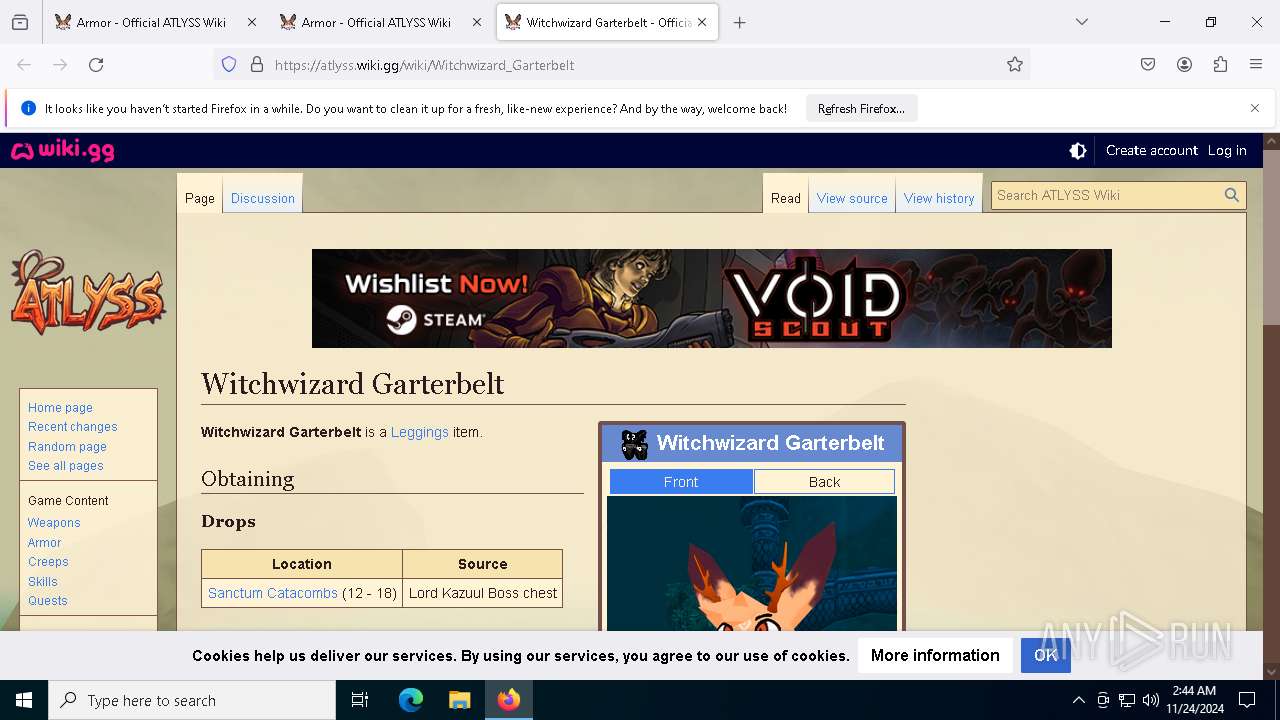Open Weapons sidebar link

click(54, 523)
